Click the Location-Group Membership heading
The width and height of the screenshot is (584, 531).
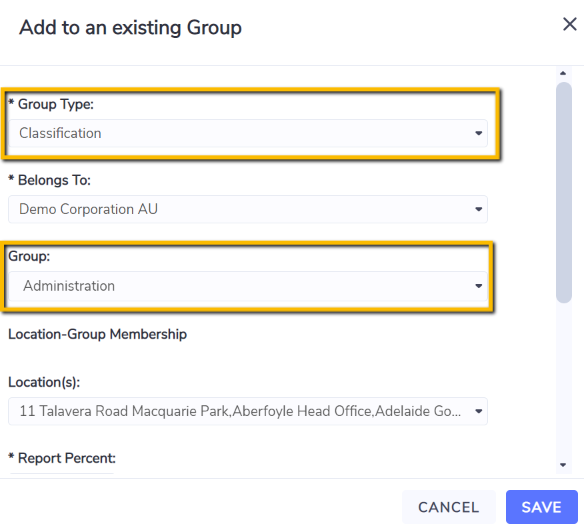click(x=98, y=334)
